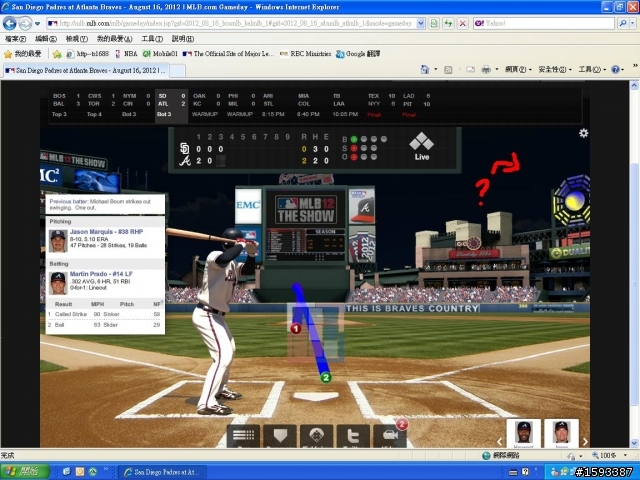Viewport: 640px width, 480px height.
Task: Open the Twitter feed icon
Action: click(x=353, y=436)
